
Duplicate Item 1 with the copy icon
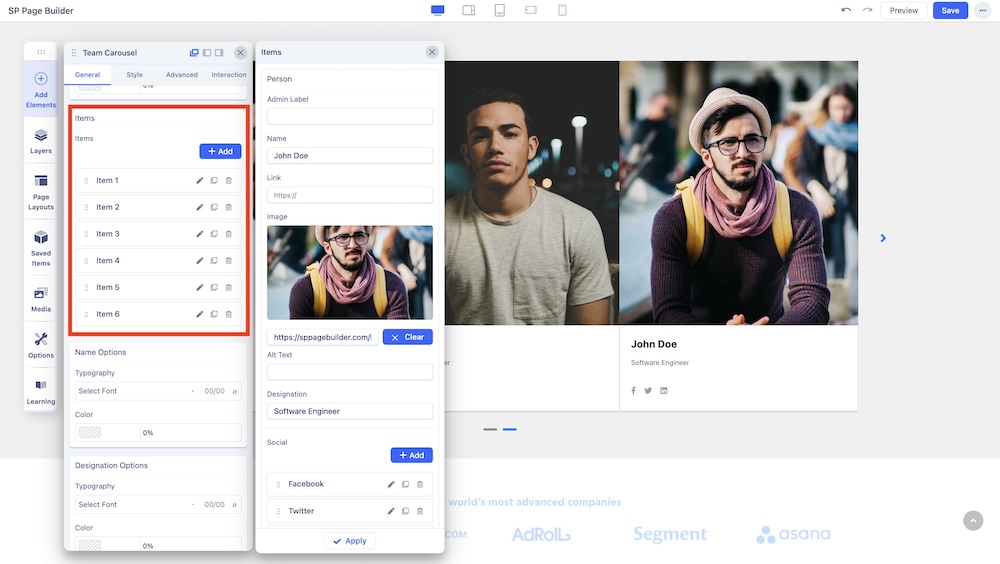coord(214,181)
